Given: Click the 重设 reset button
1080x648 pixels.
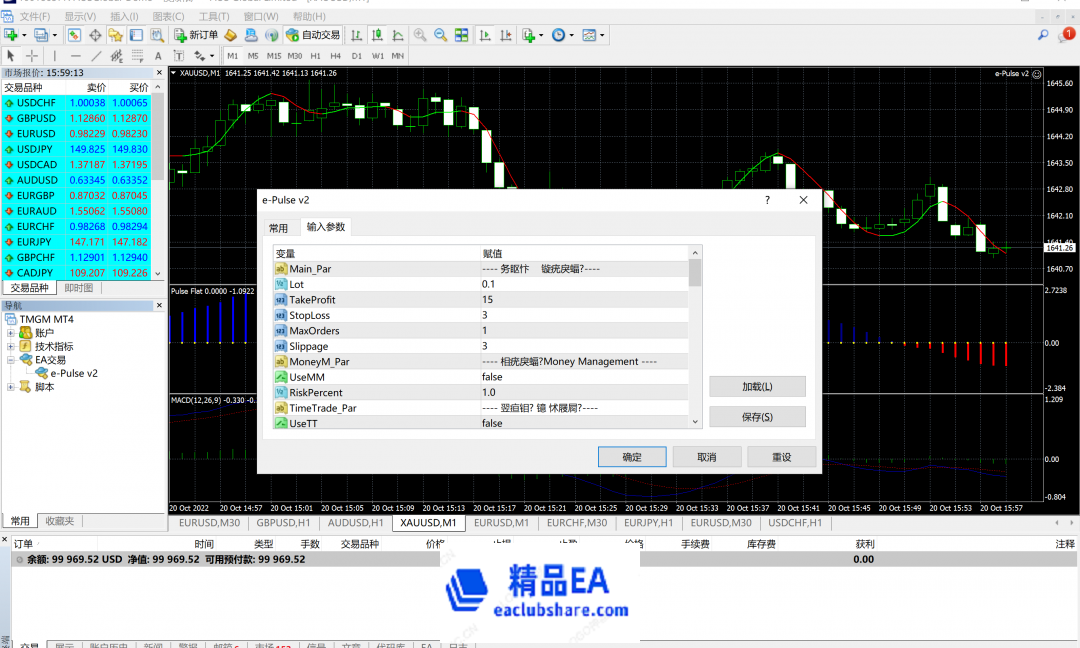Looking at the screenshot, I should (x=782, y=457).
